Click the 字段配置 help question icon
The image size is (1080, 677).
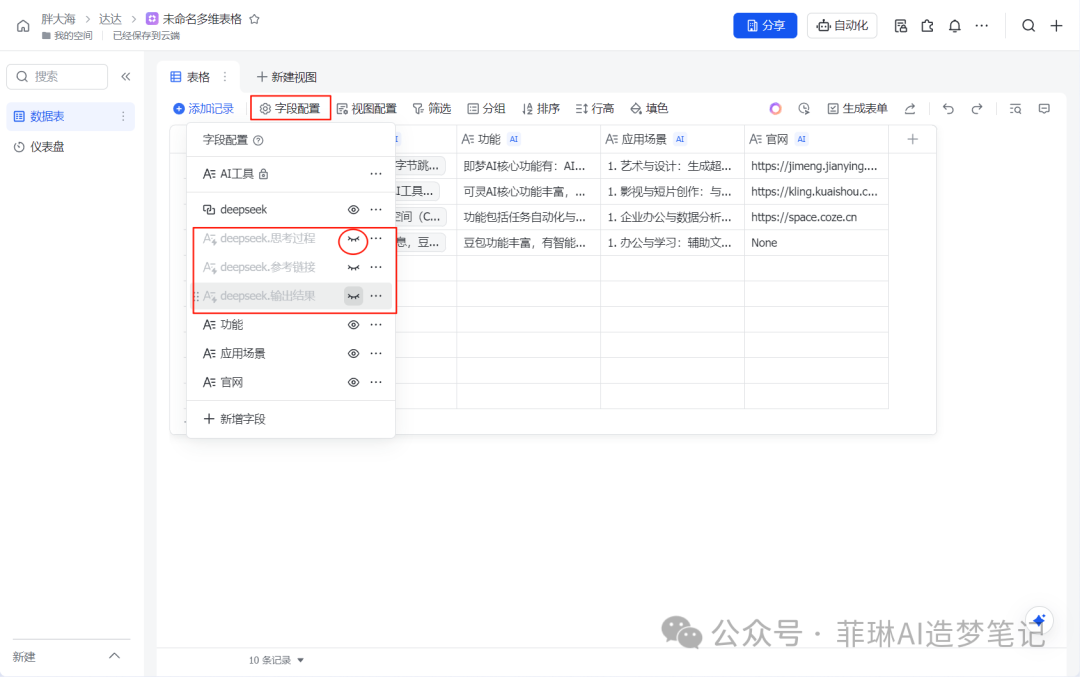pos(258,140)
